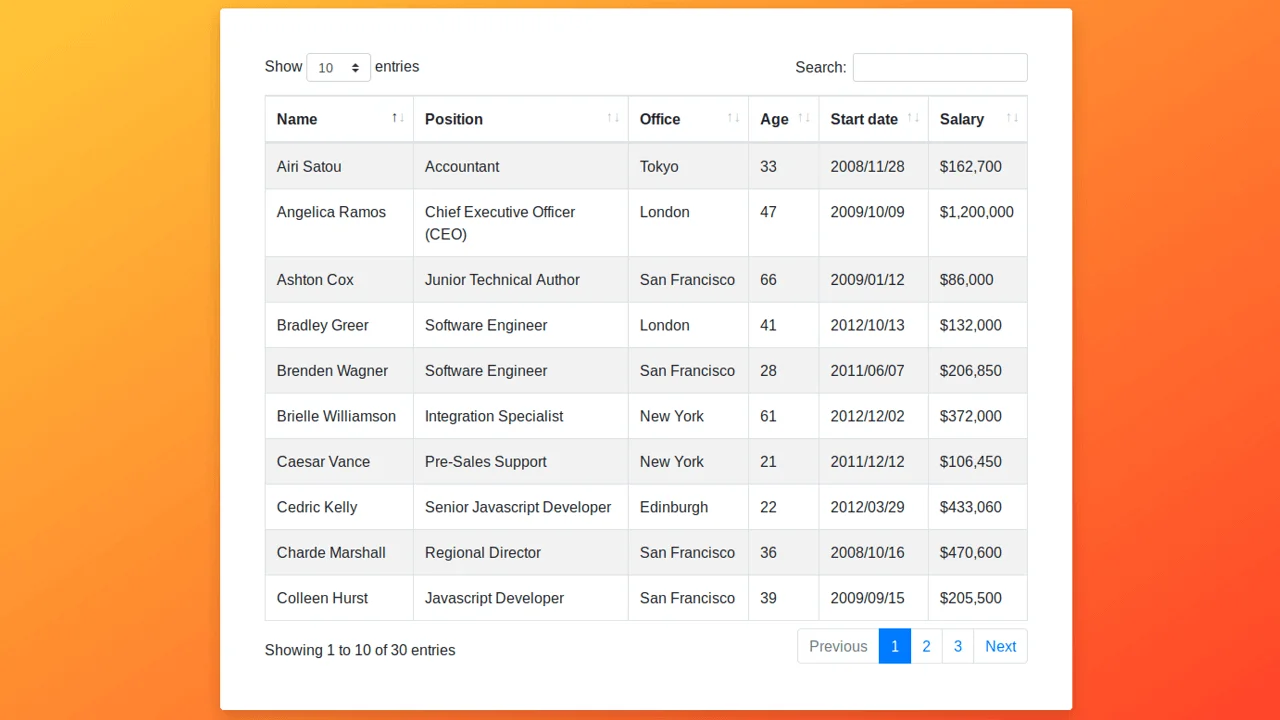Jump to page 3
Screen dimensions: 1280x720
pos(958,646)
